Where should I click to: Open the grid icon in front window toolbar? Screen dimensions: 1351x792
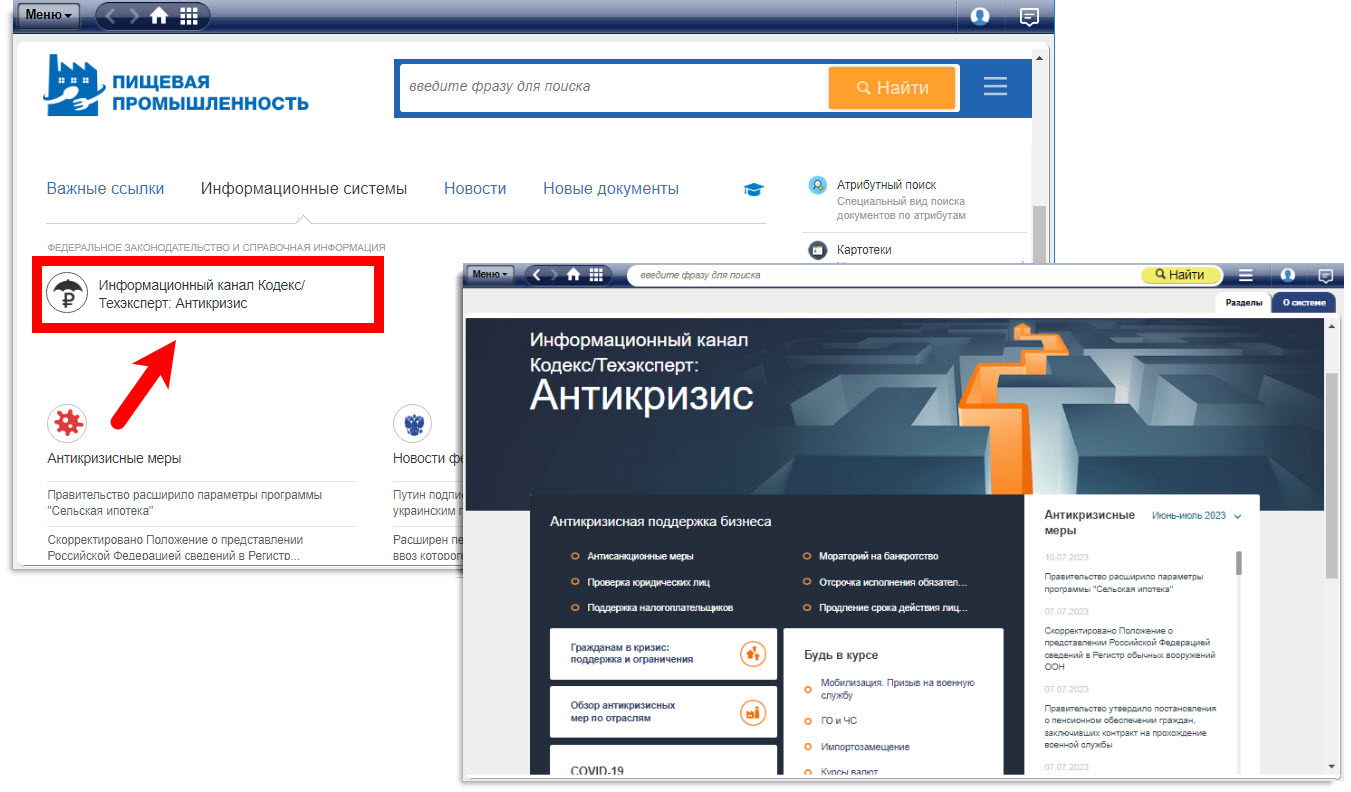tap(596, 275)
